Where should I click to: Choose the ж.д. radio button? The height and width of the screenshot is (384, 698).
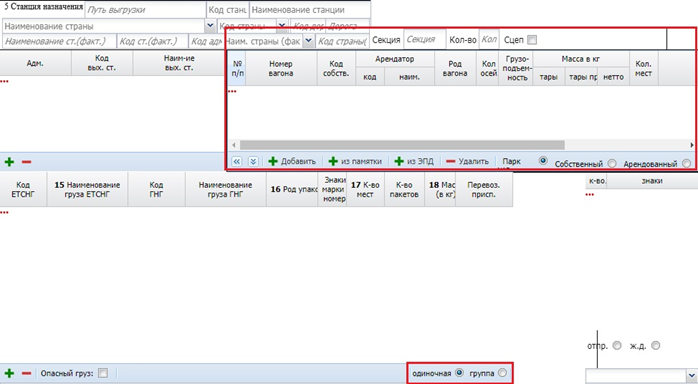pyautogui.click(x=655, y=345)
